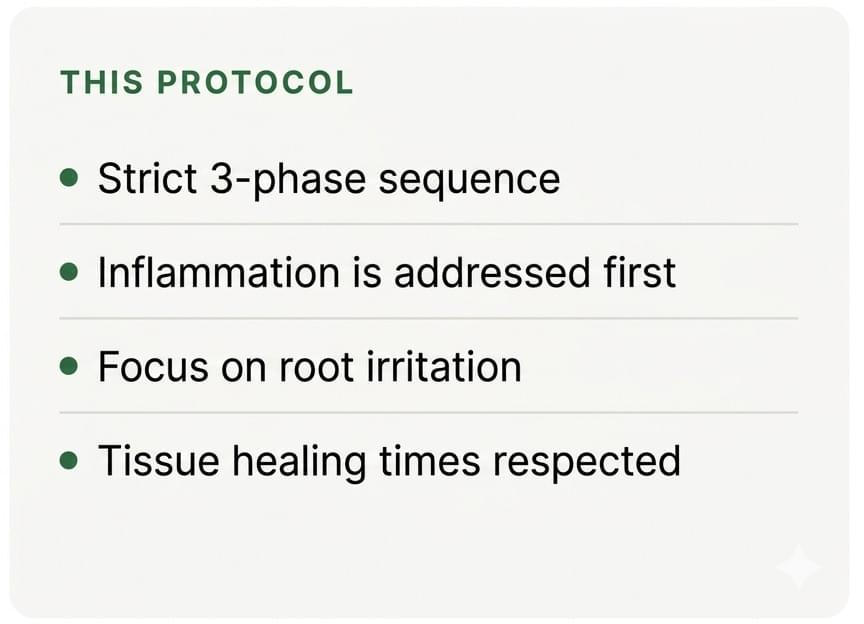
Task: Click the green bullet beside Inflammation is addressed first
Action: pos(69,272)
